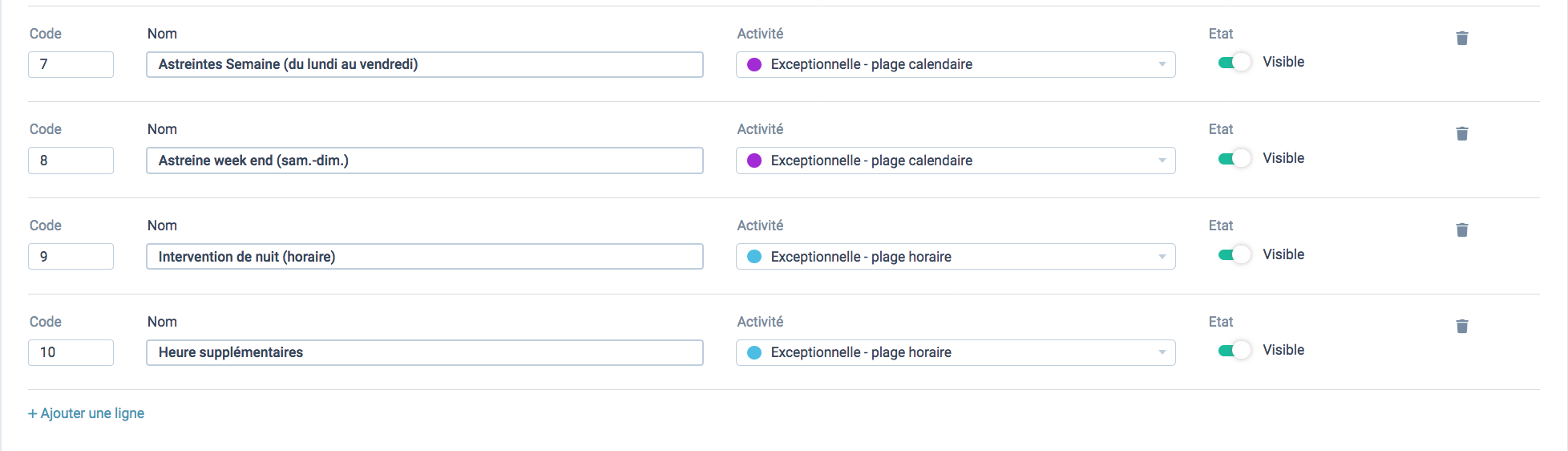Delete the Astreintes Semaine row with trash icon
The width and height of the screenshot is (1568, 451).
1461,39
